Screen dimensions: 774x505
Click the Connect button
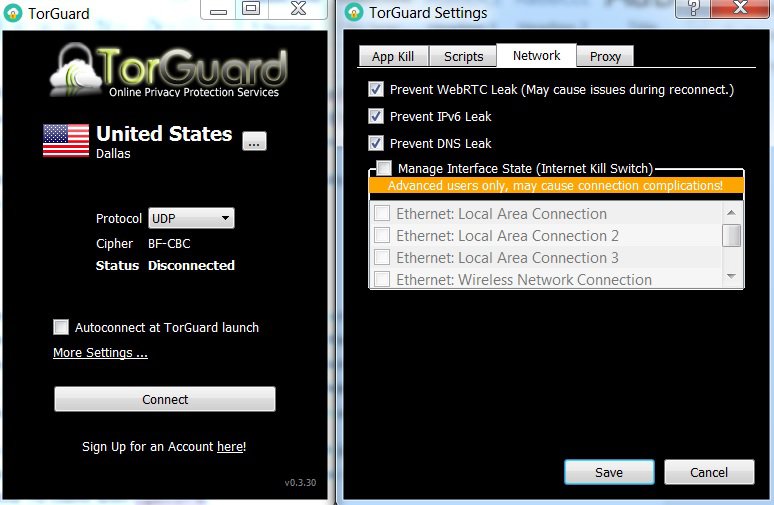165,399
